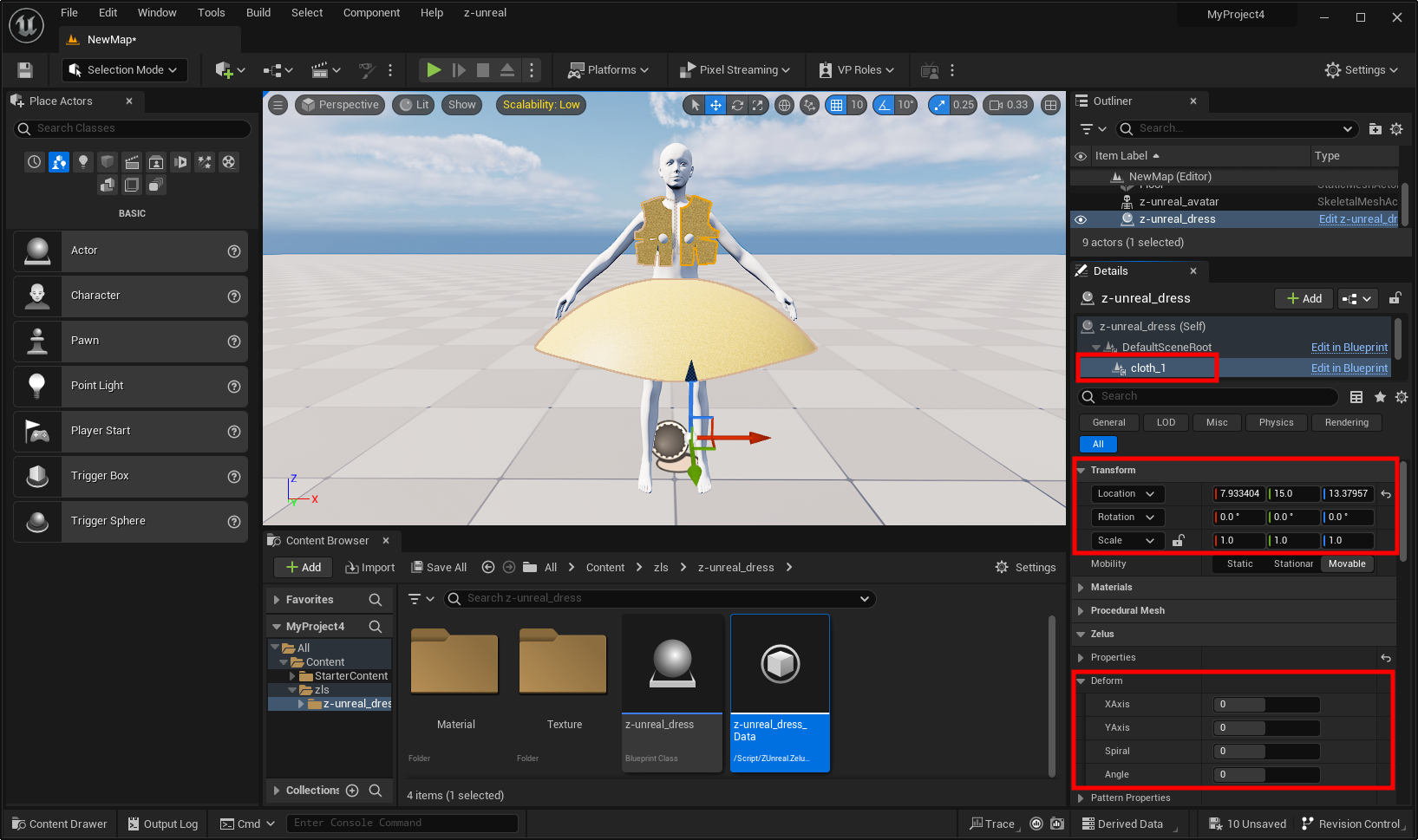Adjust the Spiral deform slider
Image resolution: width=1418 pixels, height=840 pixels.
pos(1266,752)
